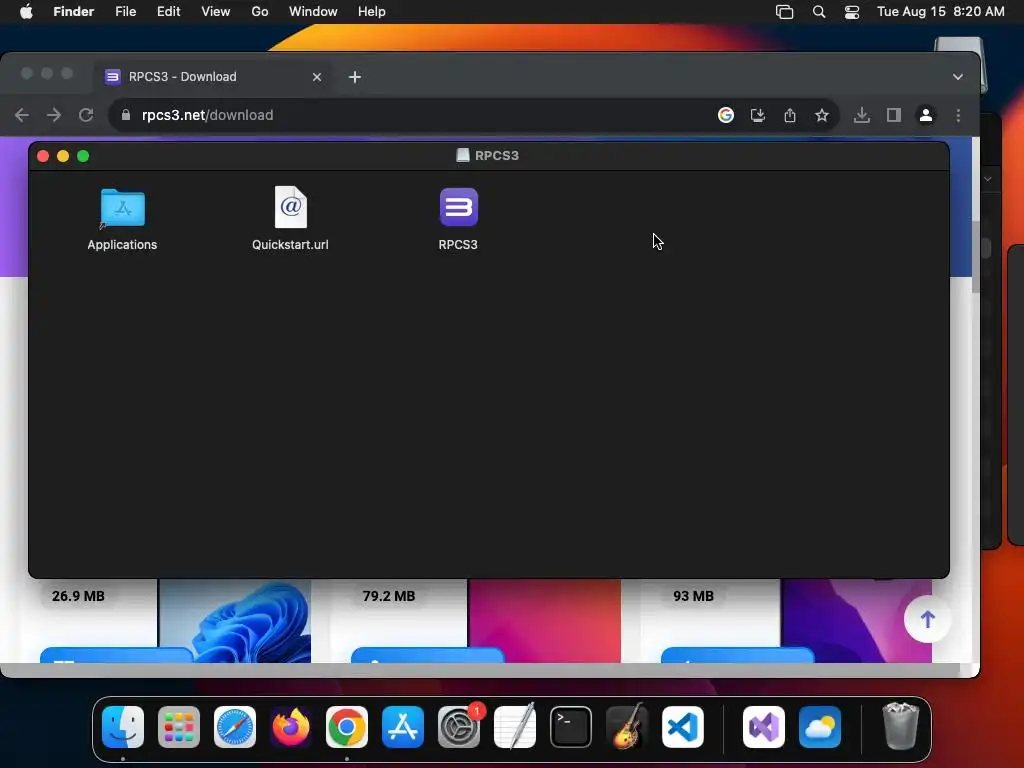Open the View menu
The height and width of the screenshot is (768, 1024).
(216, 12)
